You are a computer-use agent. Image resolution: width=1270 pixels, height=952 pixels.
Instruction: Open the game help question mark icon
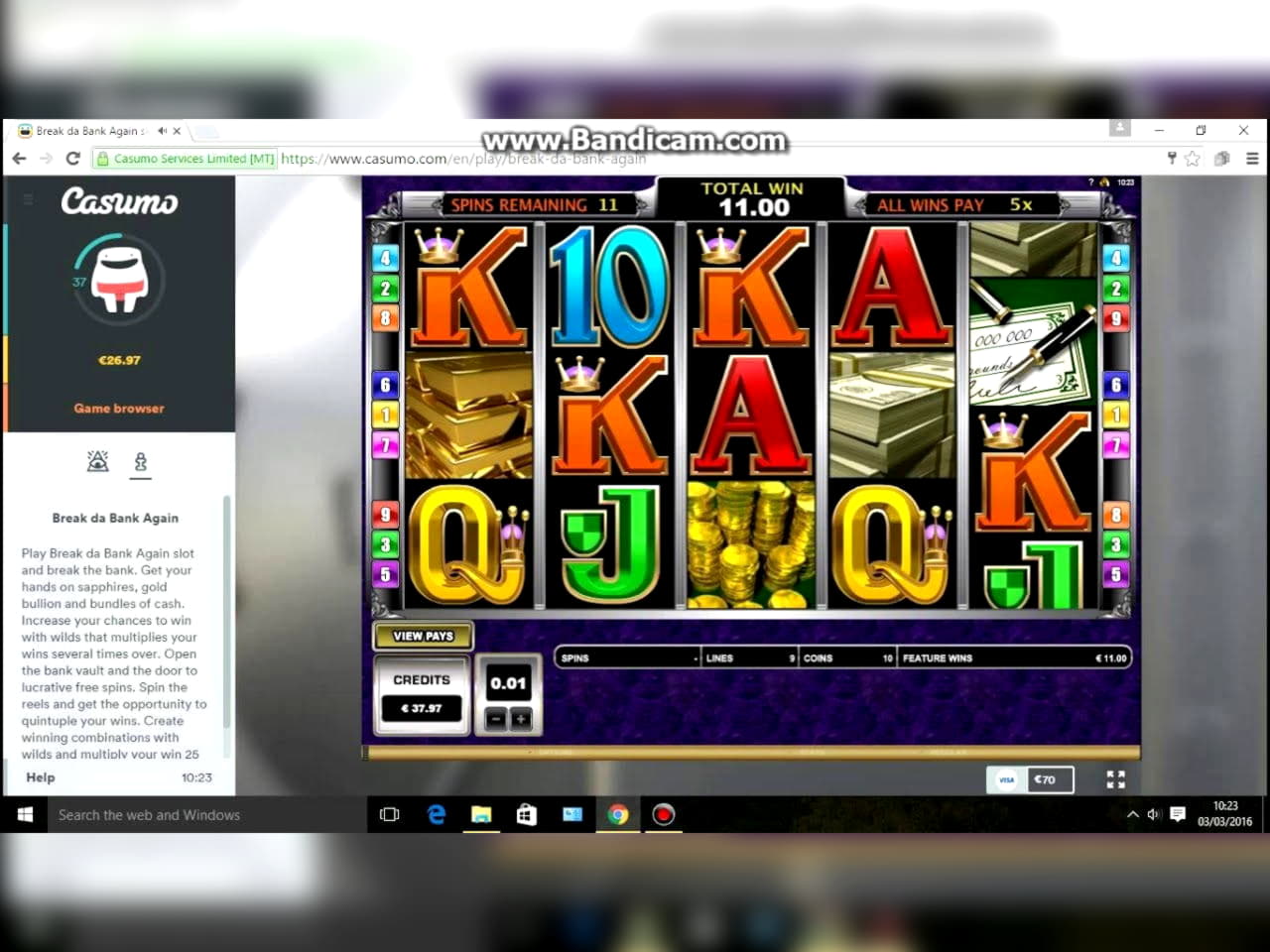[x=1090, y=182]
